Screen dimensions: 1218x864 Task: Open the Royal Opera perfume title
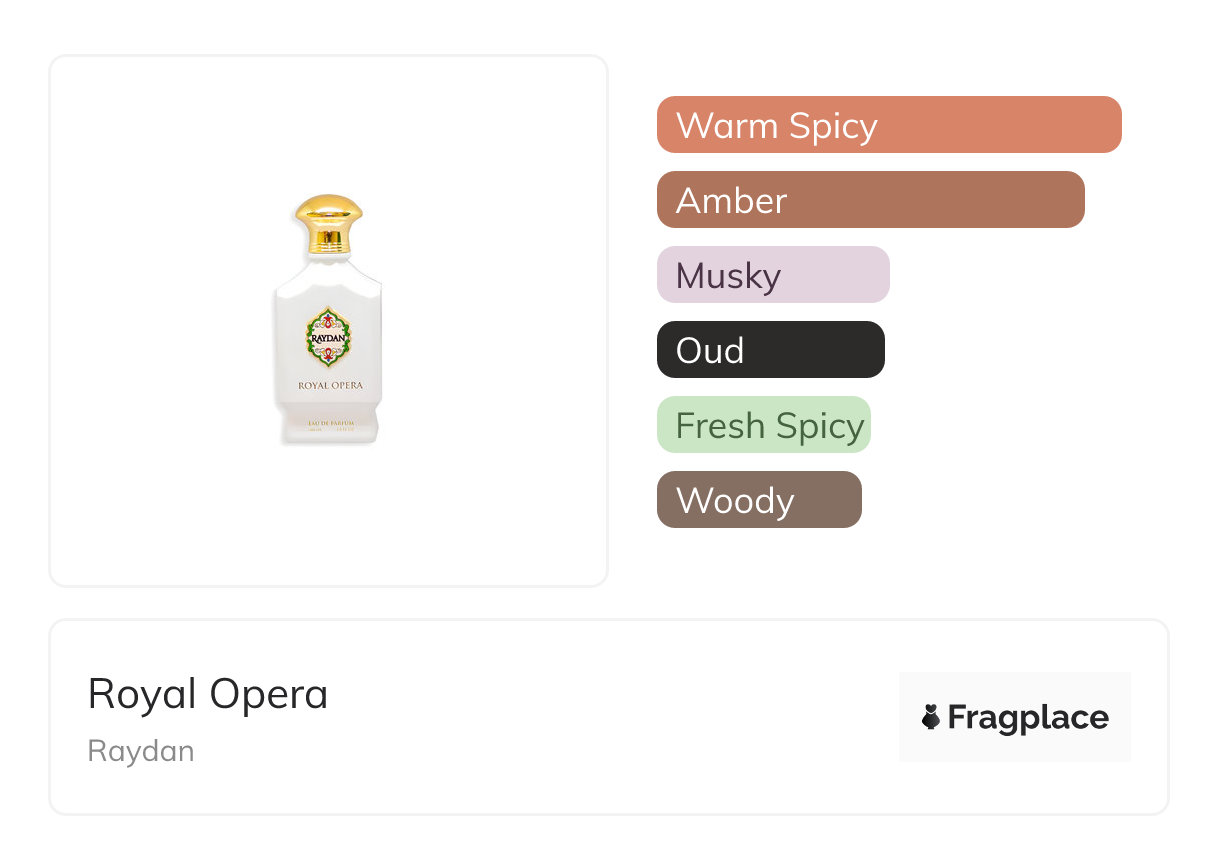click(208, 694)
